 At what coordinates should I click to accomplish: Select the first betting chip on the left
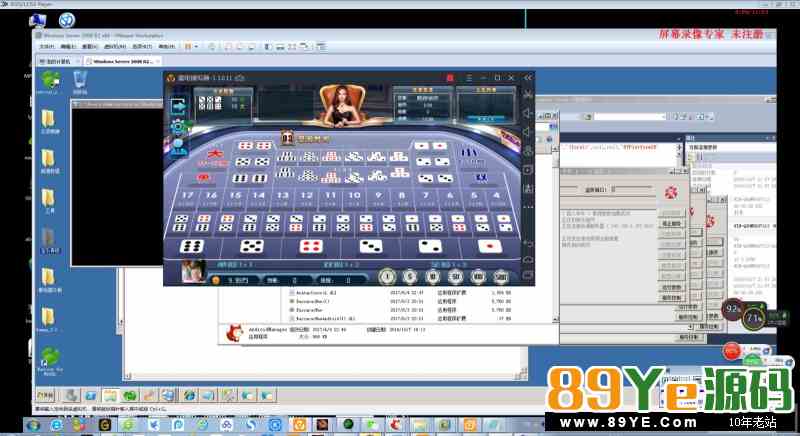coord(387,277)
